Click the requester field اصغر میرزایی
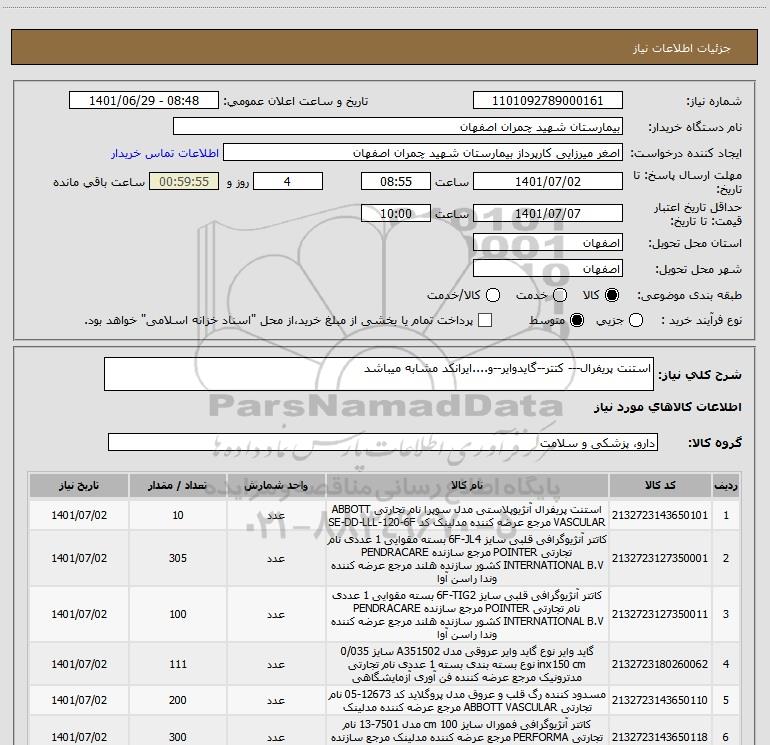Viewport: 770px width, 745px height. 423,153
